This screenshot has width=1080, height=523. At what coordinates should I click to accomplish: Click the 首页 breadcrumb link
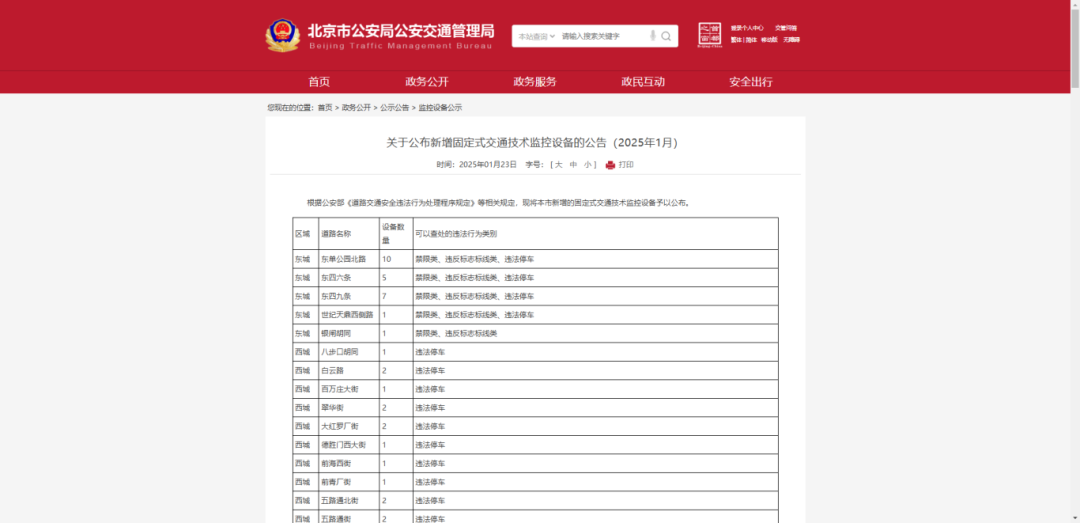[x=325, y=107]
